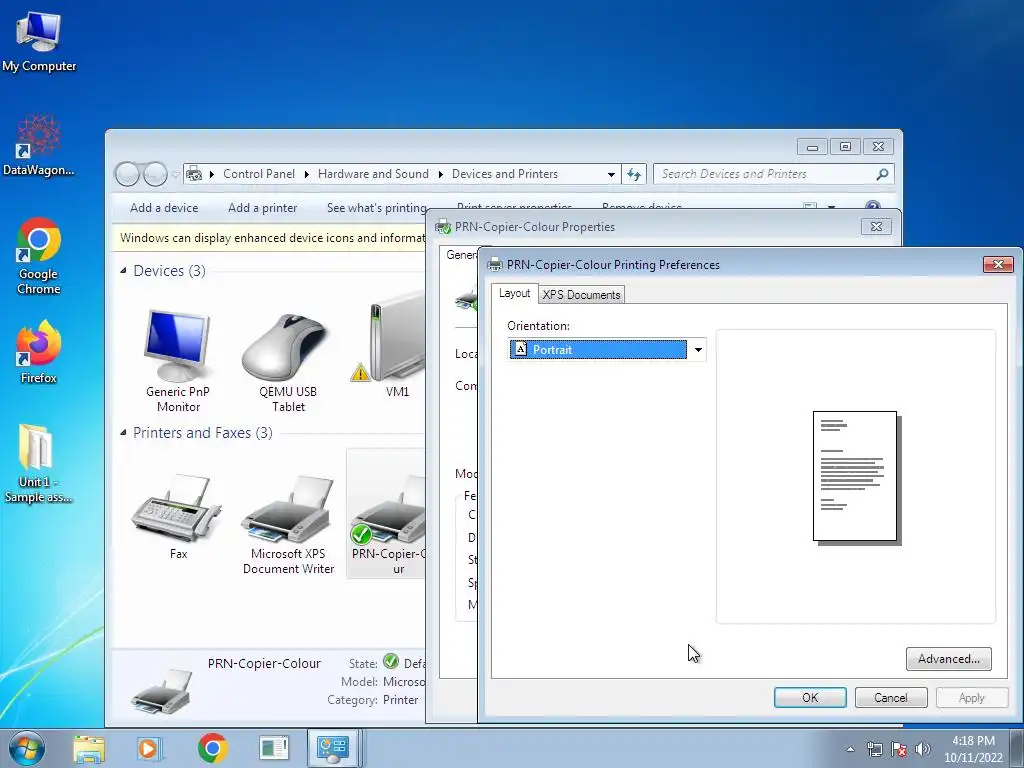Open Windows Explorer from the taskbar
This screenshot has width=1024, height=768.
[x=89, y=748]
